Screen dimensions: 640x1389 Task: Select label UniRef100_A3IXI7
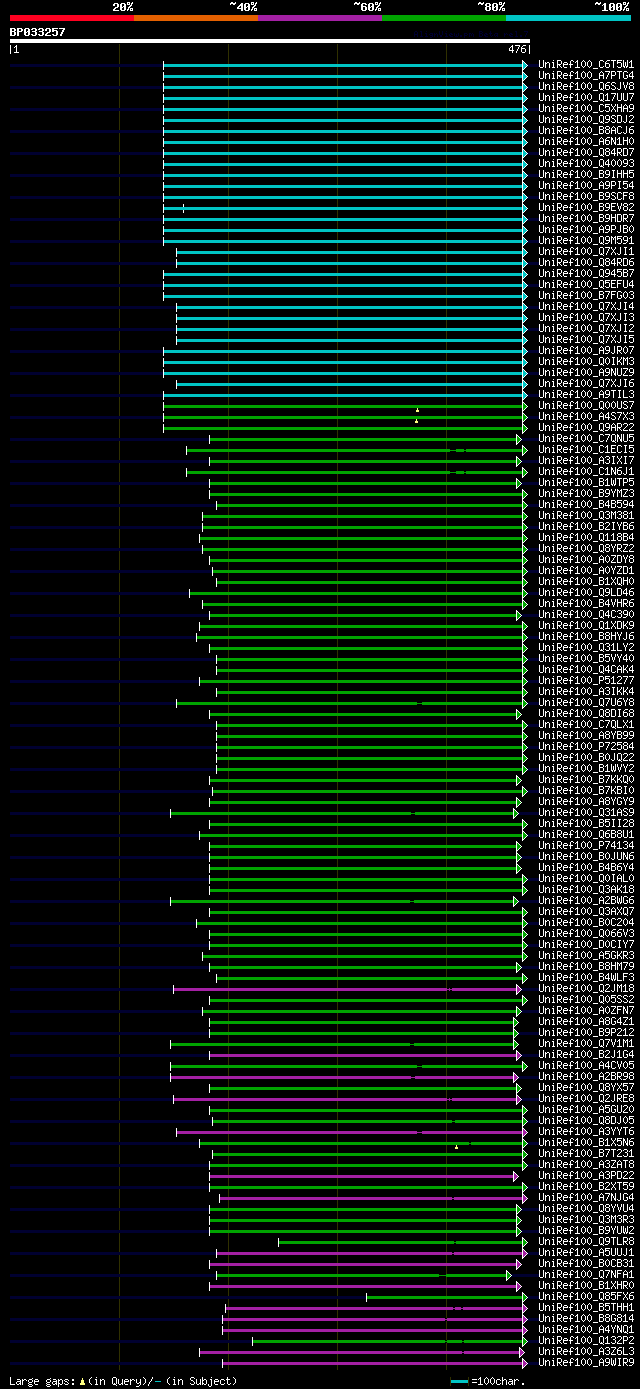[x=586, y=460]
